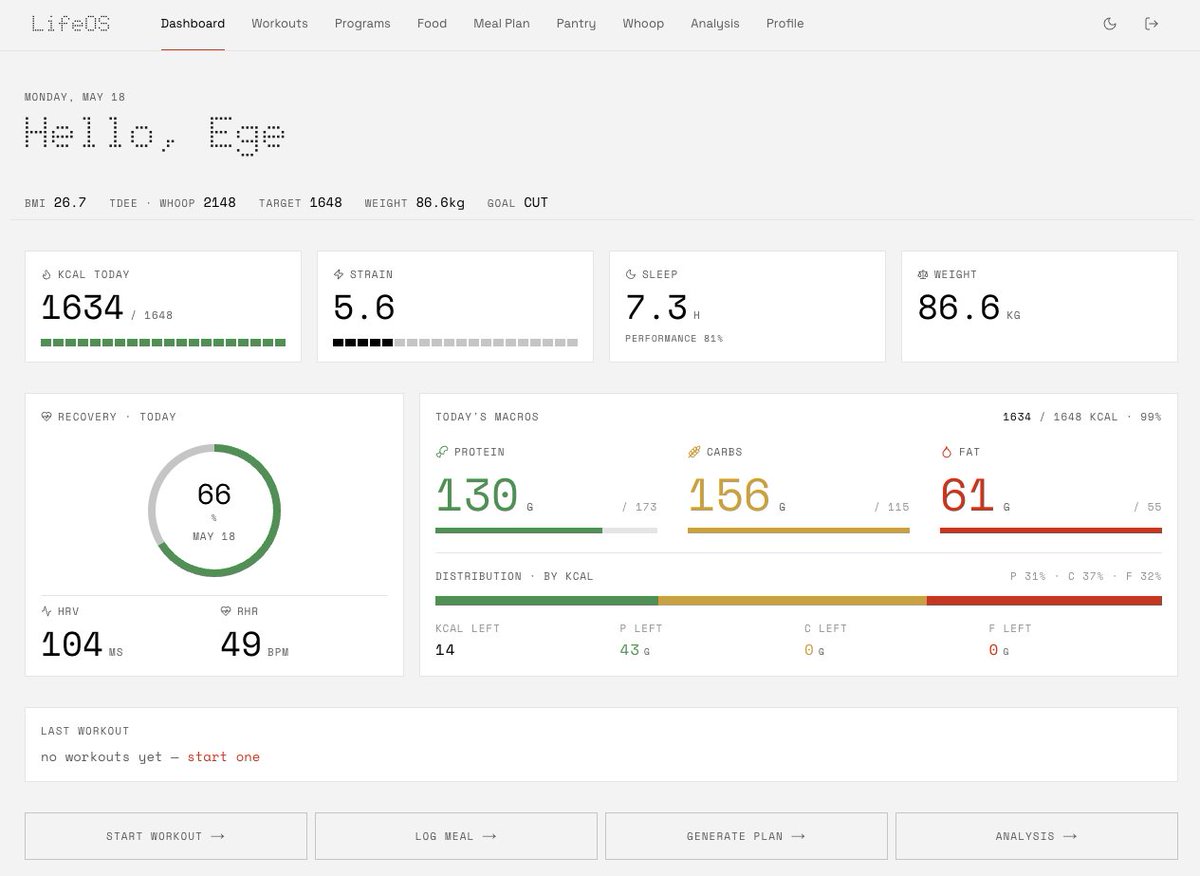Image resolution: width=1200 pixels, height=876 pixels.
Task: Open the Meal Plan tab
Action: 502,23
